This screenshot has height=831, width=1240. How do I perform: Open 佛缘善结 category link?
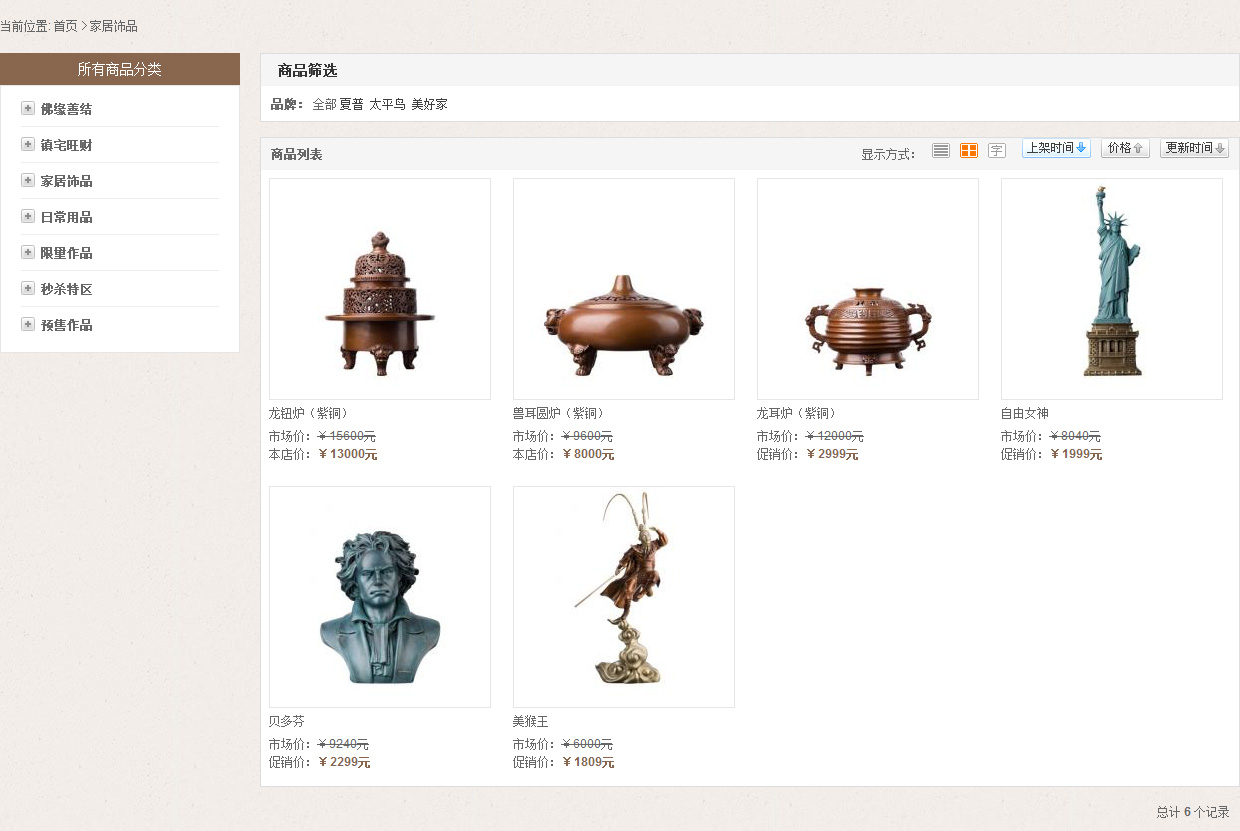pos(66,109)
